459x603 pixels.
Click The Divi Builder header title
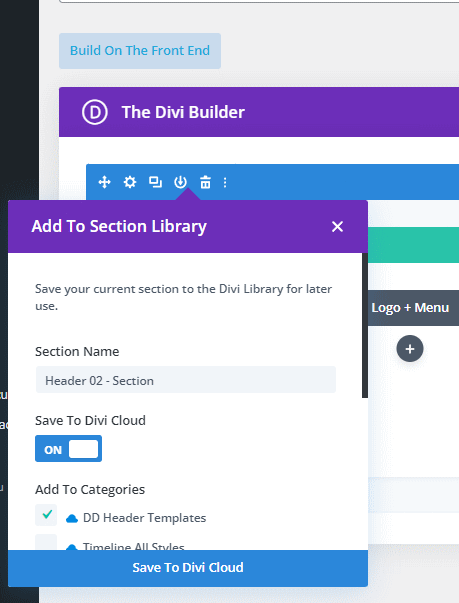click(x=183, y=112)
